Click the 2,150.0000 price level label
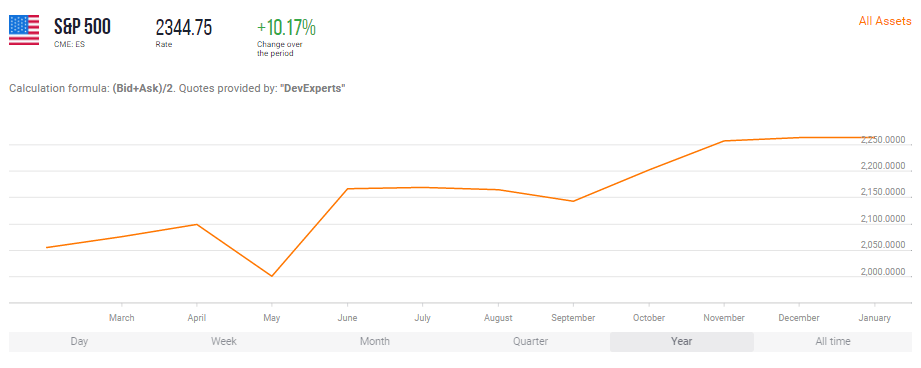921x368 pixels. tap(883, 193)
